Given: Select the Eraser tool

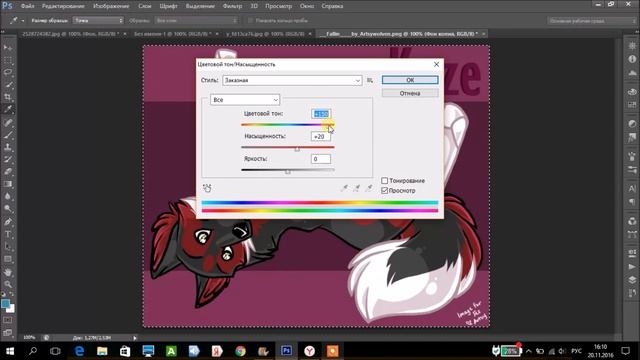Looking at the screenshot, I should pos(8,171).
